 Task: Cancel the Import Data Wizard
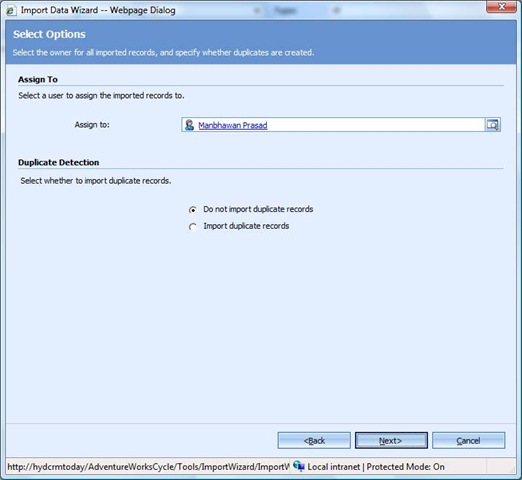469,440
